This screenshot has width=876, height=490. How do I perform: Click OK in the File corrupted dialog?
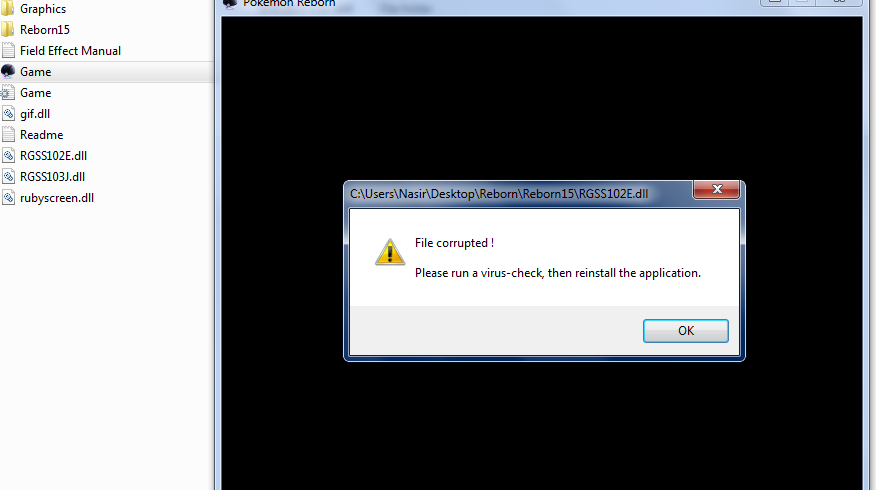coord(685,331)
